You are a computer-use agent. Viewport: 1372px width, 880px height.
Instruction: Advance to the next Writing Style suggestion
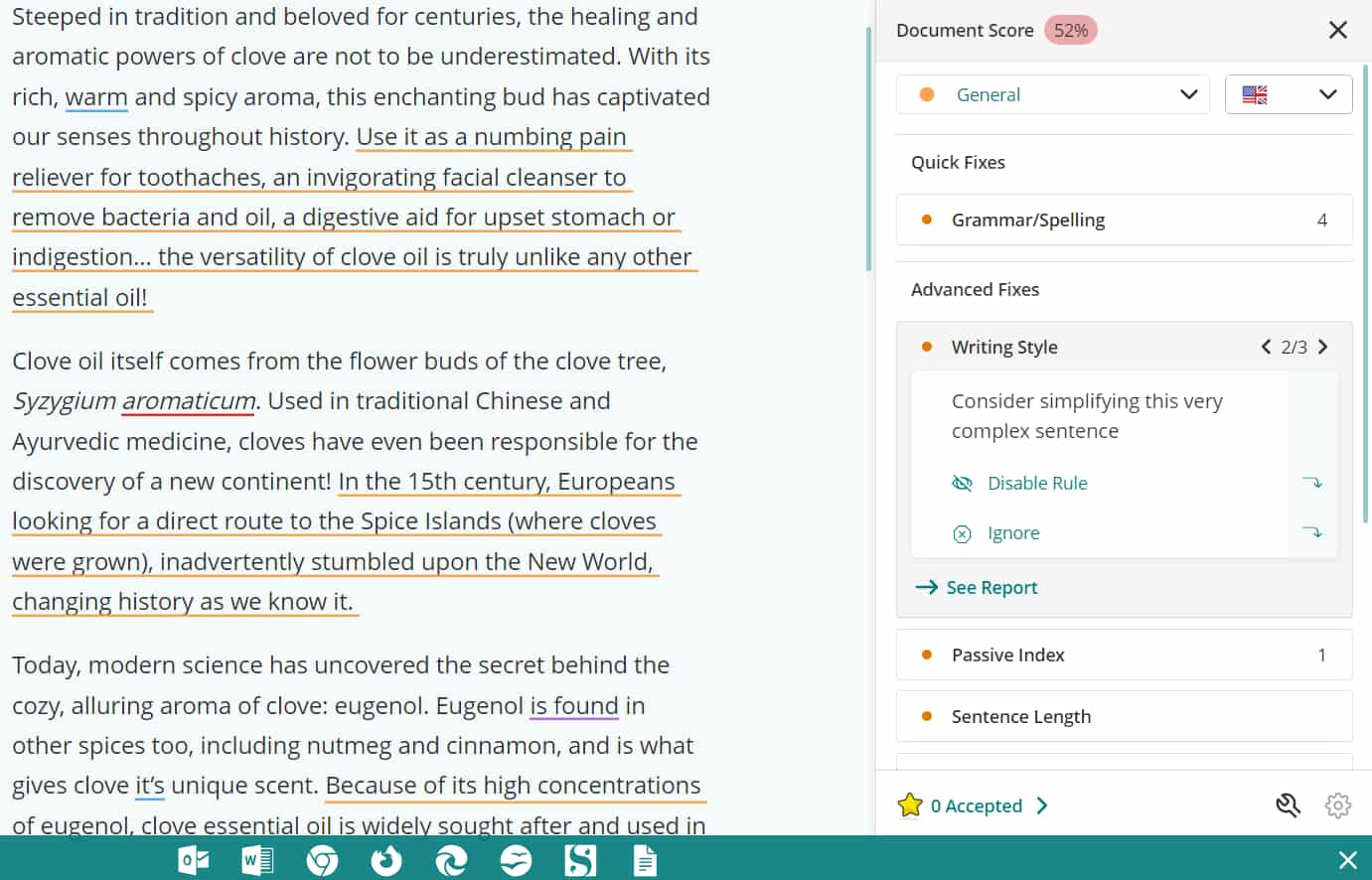pyautogui.click(x=1323, y=347)
